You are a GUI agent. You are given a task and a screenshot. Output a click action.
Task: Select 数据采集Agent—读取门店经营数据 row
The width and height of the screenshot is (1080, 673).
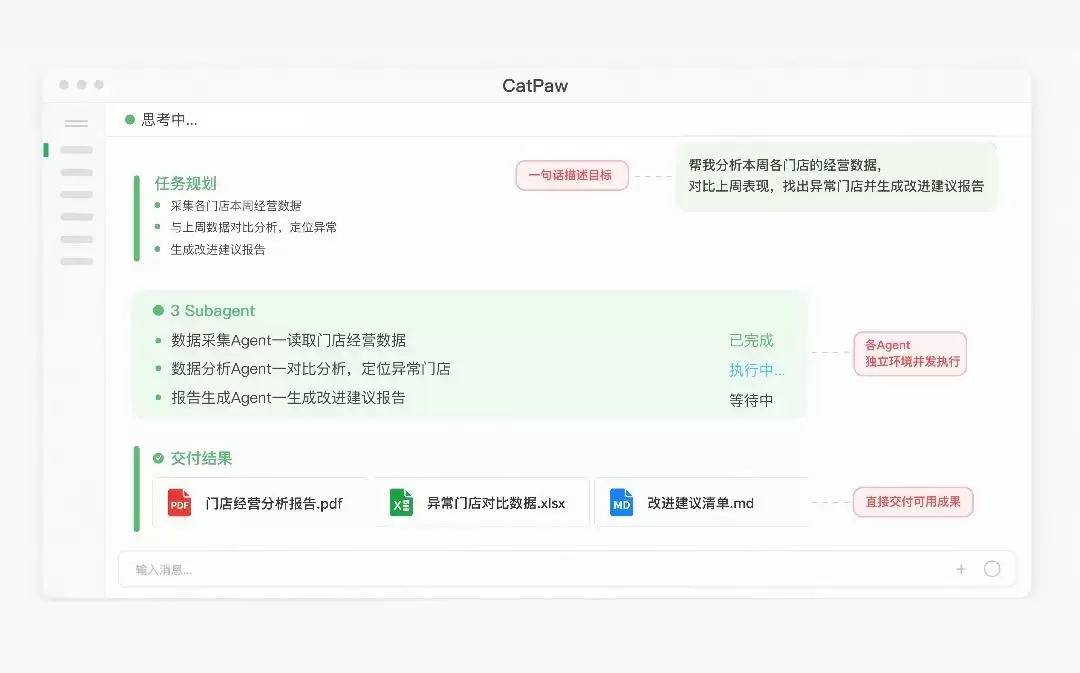289,340
